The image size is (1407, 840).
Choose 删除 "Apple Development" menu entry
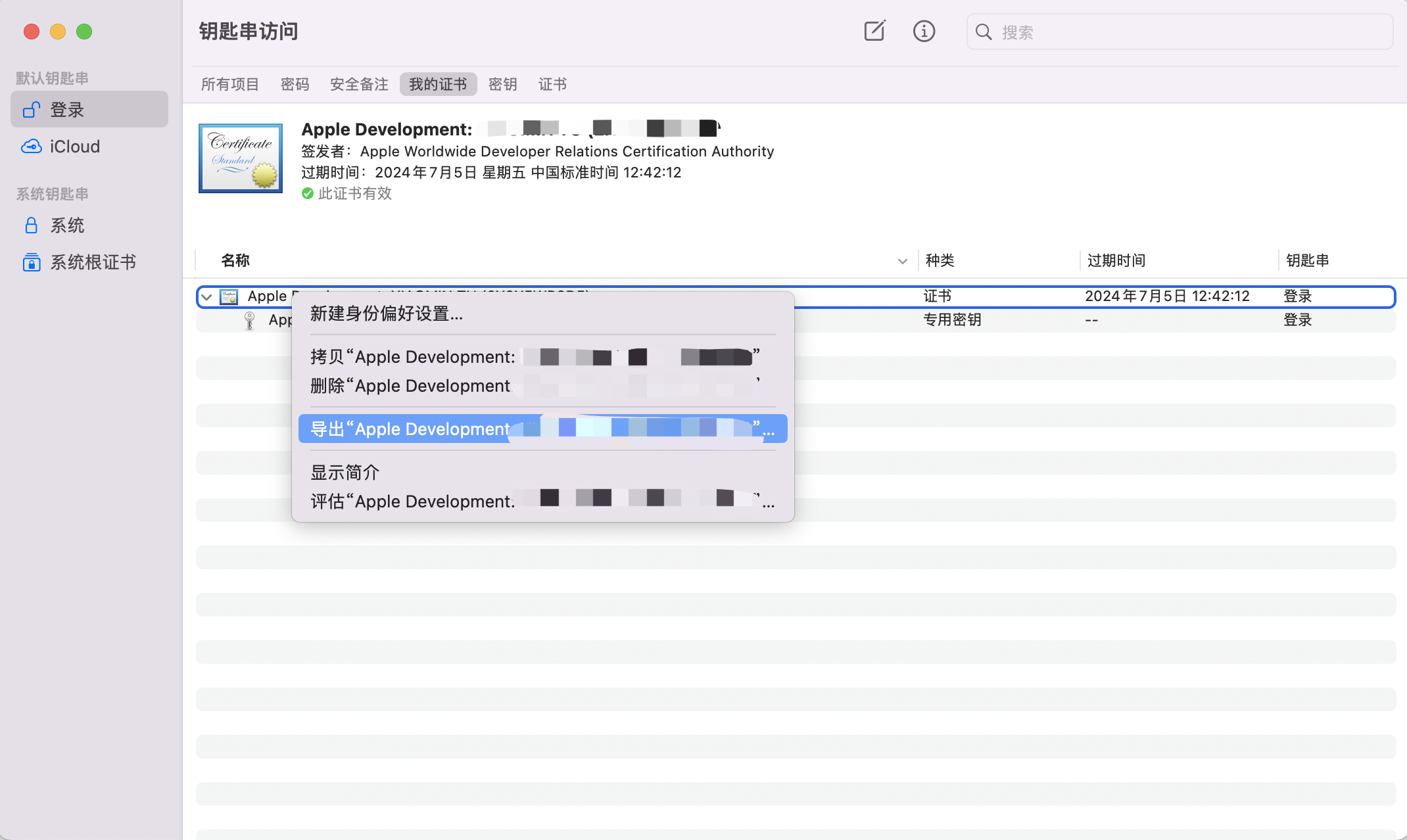coord(543,386)
